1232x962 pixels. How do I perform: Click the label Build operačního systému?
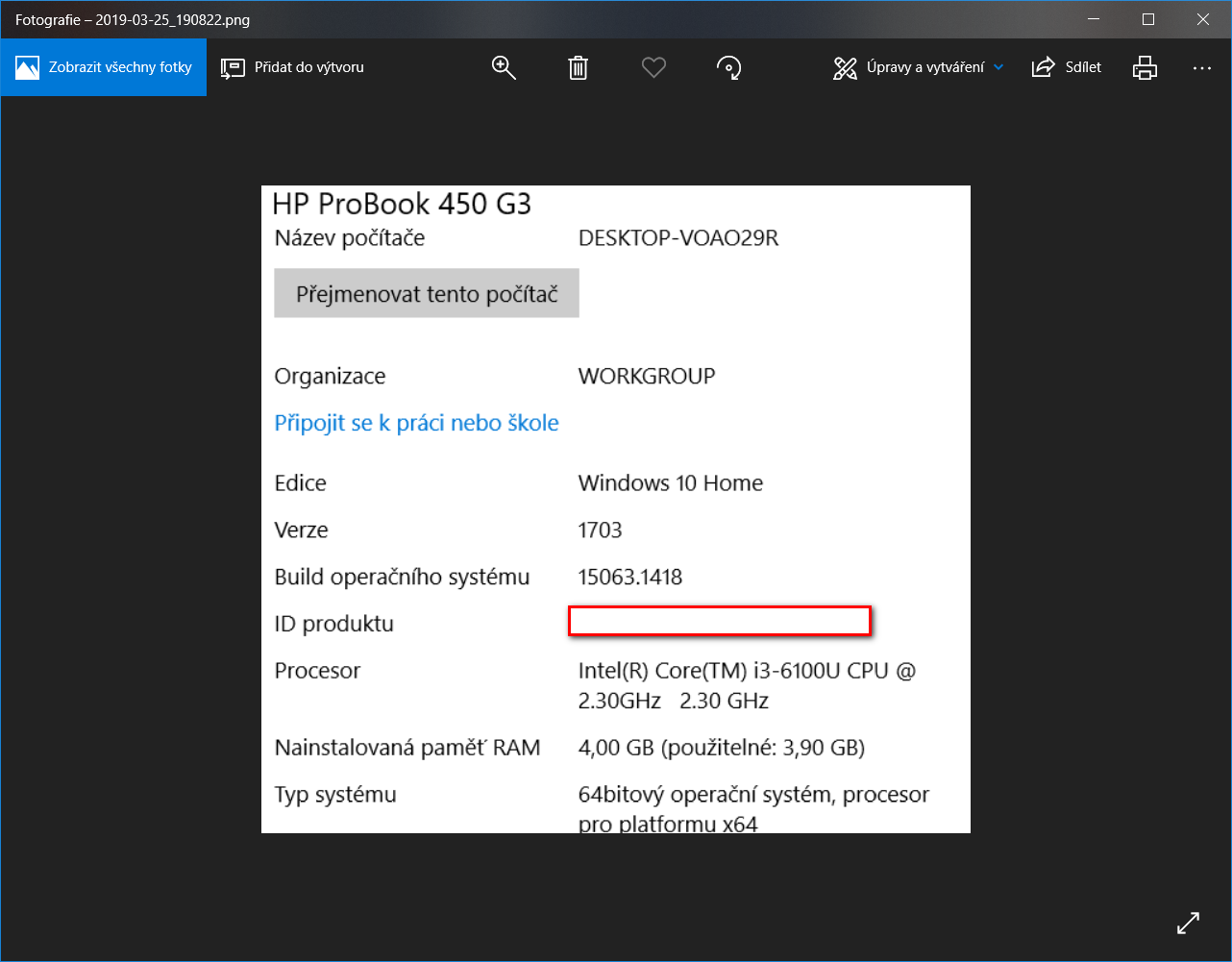[x=403, y=577]
